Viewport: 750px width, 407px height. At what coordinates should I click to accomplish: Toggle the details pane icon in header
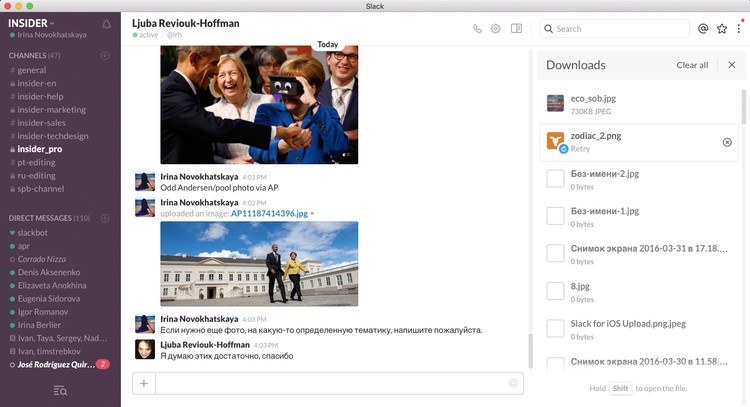(x=516, y=29)
